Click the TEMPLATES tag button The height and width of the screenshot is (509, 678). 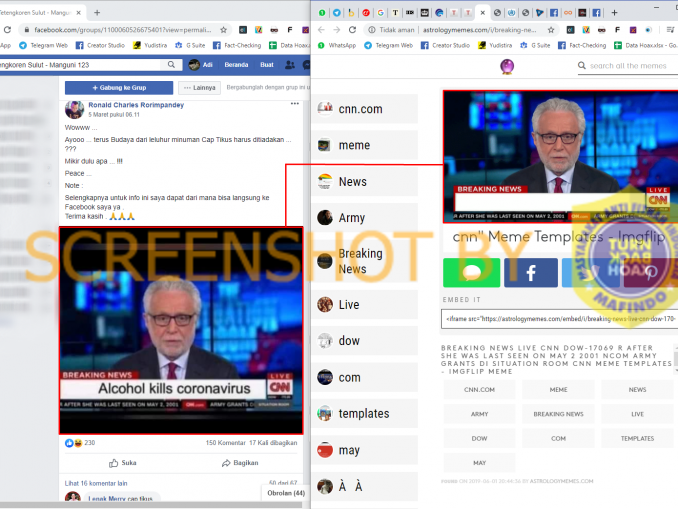pyautogui.click(x=637, y=439)
